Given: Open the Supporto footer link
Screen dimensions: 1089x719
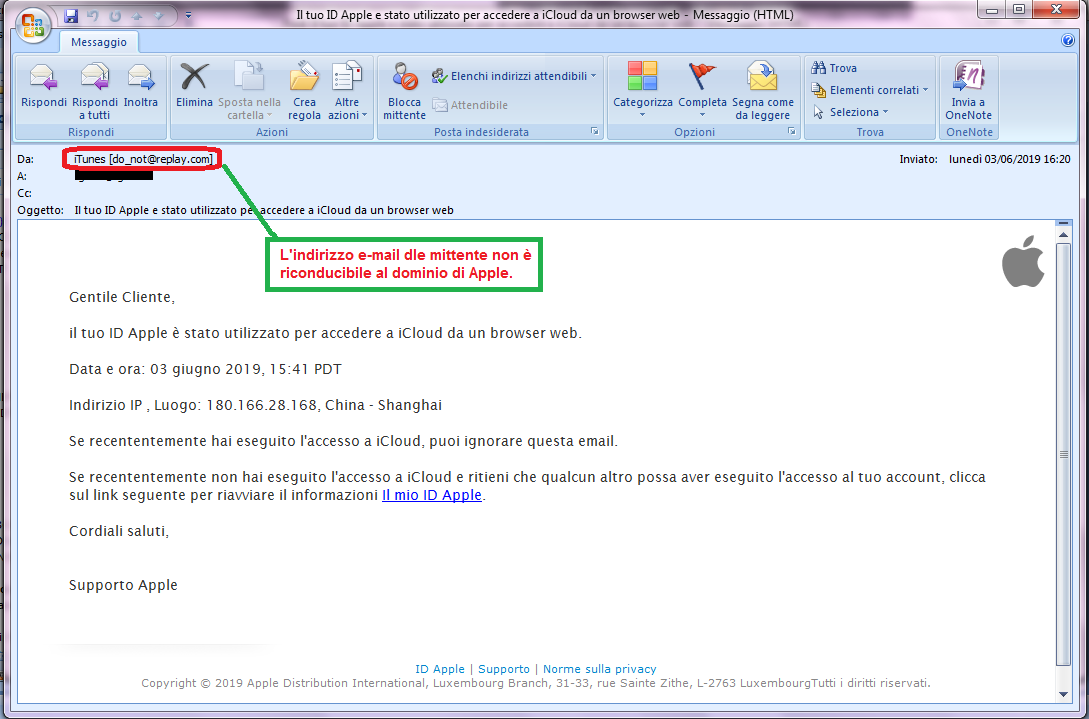Looking at the screenshot, I should (x=504, y=669).
